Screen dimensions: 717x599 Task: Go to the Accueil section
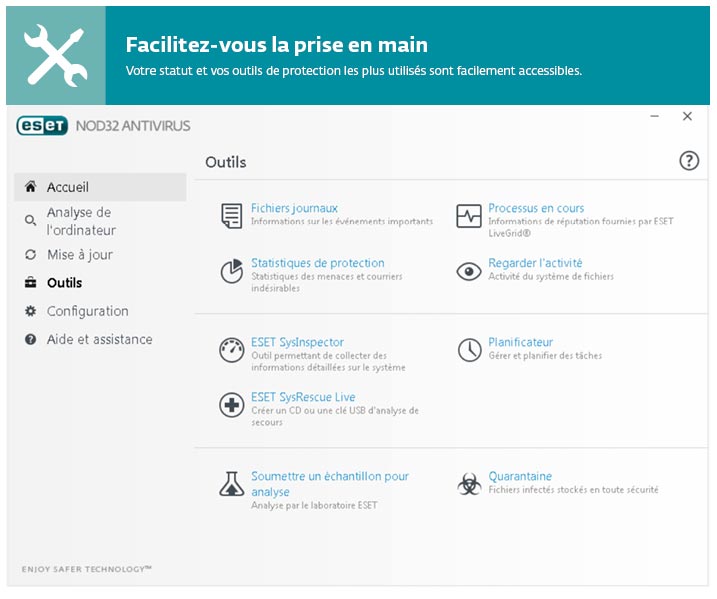[68, 187]
